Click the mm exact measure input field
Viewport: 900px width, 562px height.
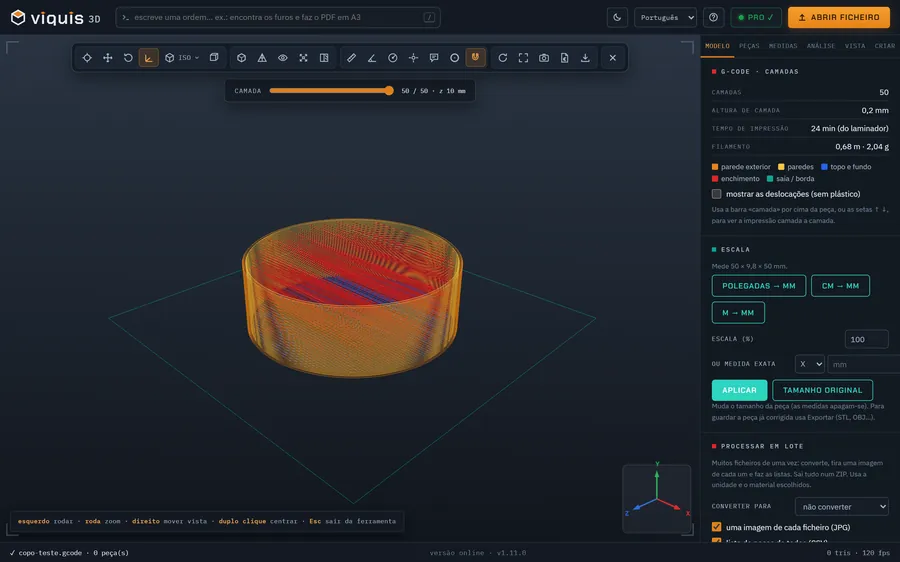pyautogui.click(x=864, y=364)
